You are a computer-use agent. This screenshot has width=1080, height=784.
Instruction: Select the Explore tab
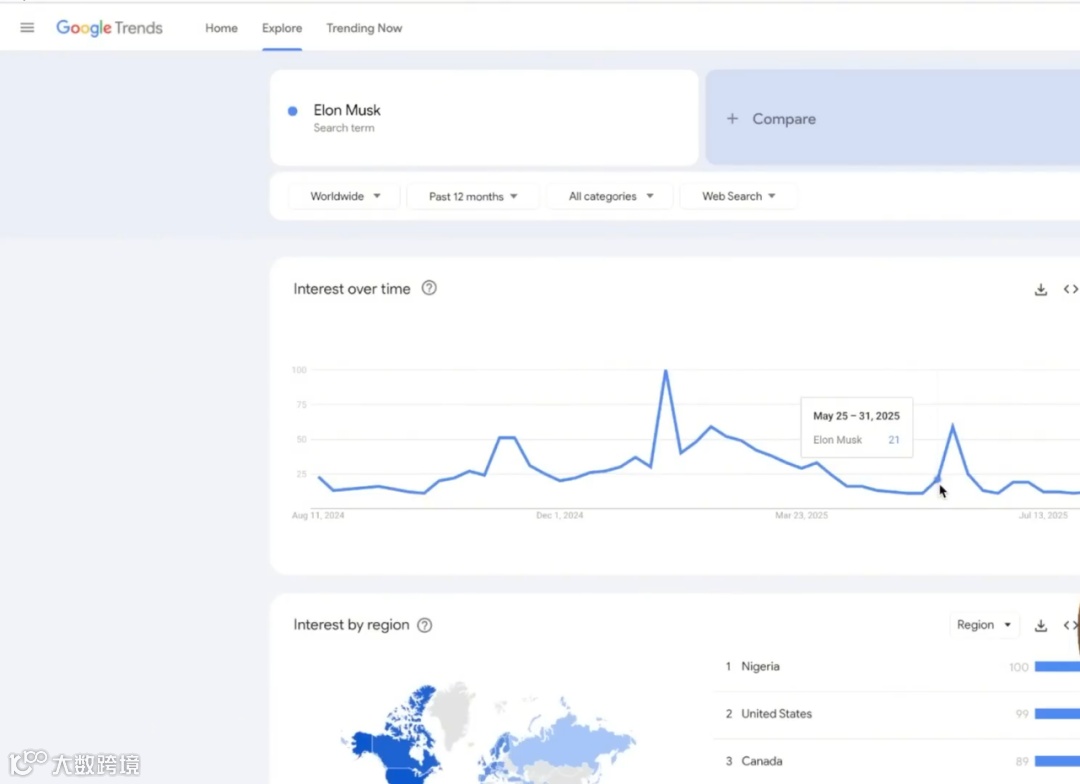click(282, 28)
